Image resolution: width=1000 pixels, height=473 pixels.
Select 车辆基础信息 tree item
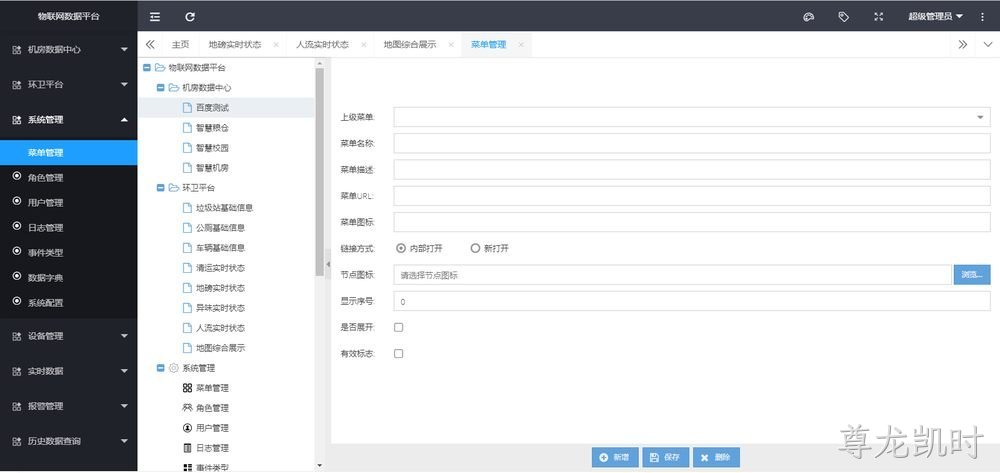(x=221, y=248)
